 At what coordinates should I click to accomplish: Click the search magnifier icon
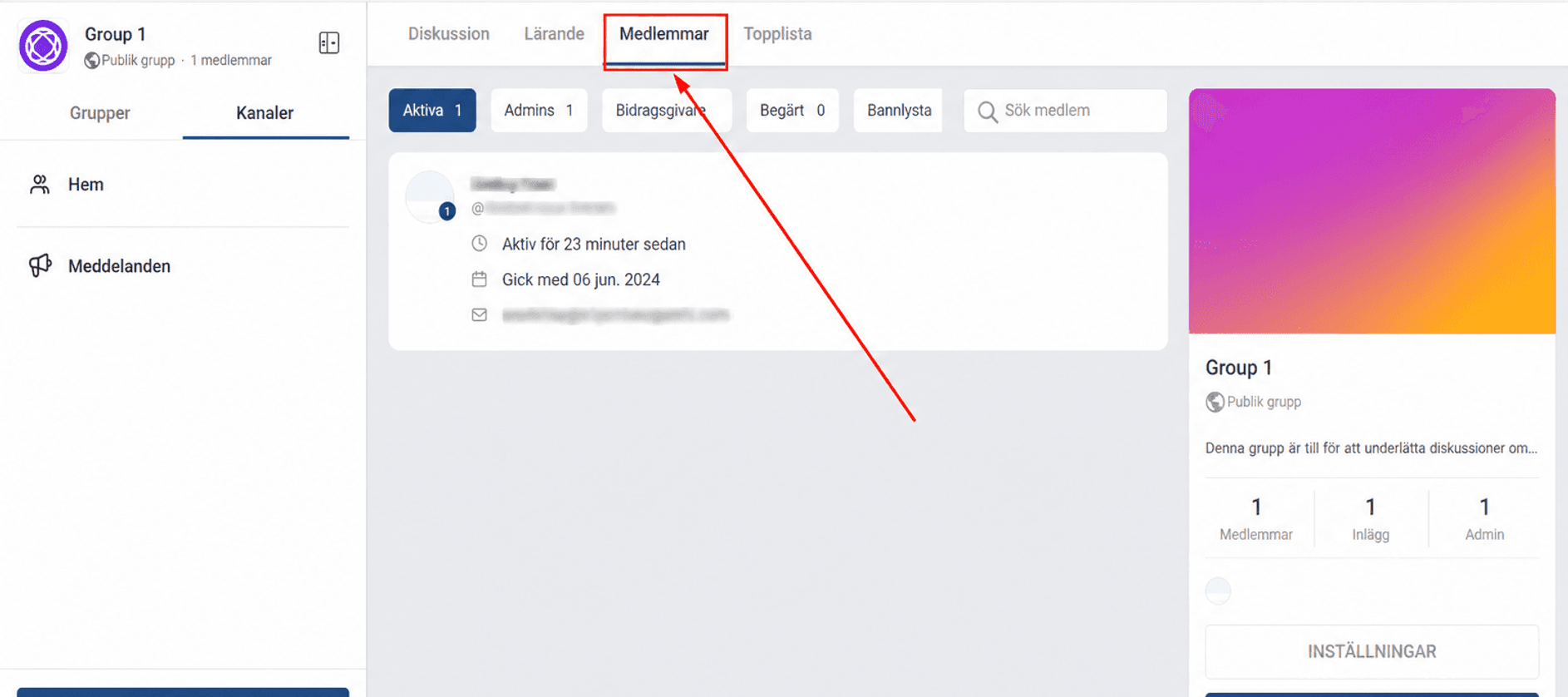click(987, 111)
